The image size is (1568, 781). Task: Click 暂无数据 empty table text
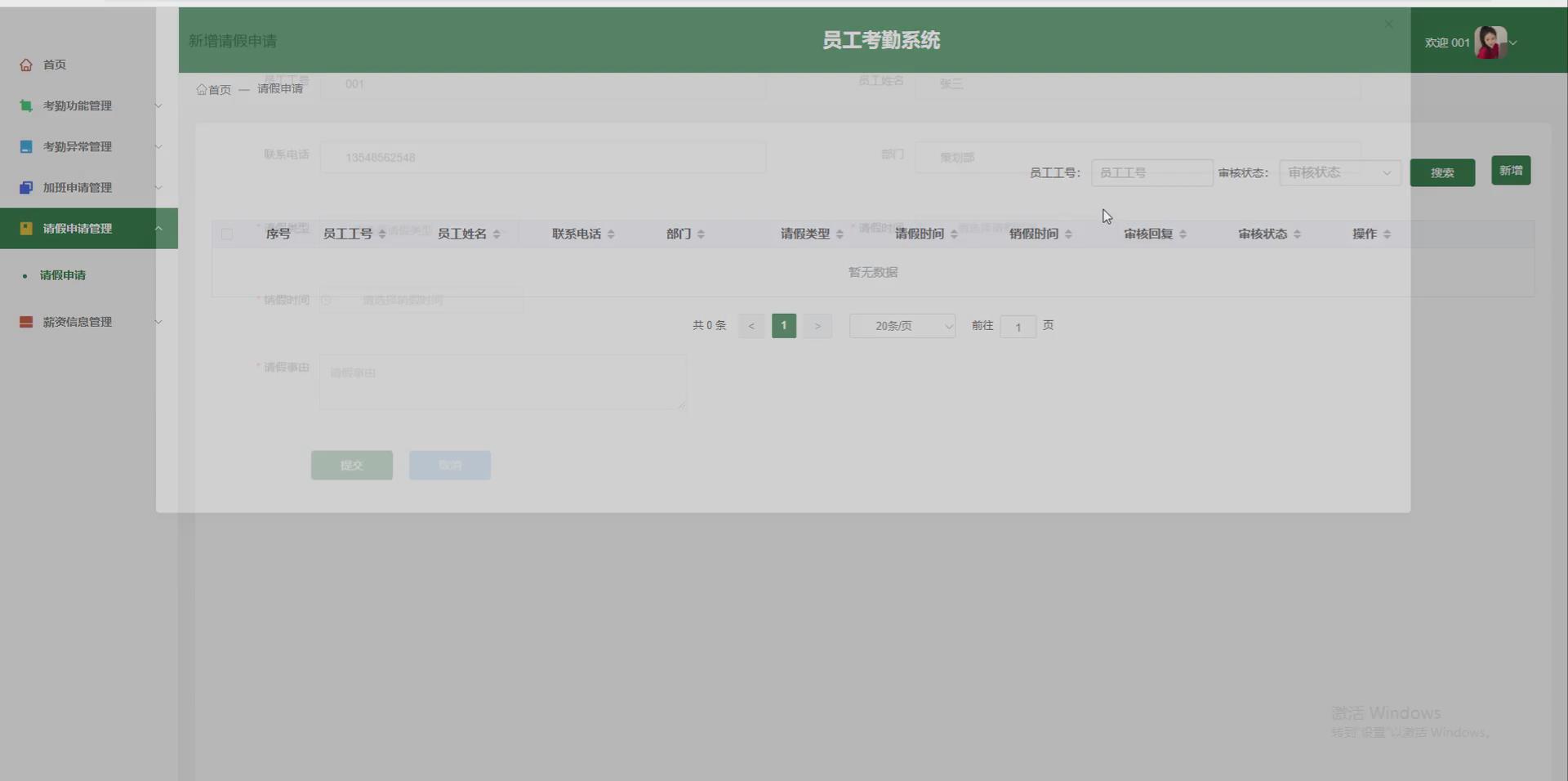coord(873,272)
